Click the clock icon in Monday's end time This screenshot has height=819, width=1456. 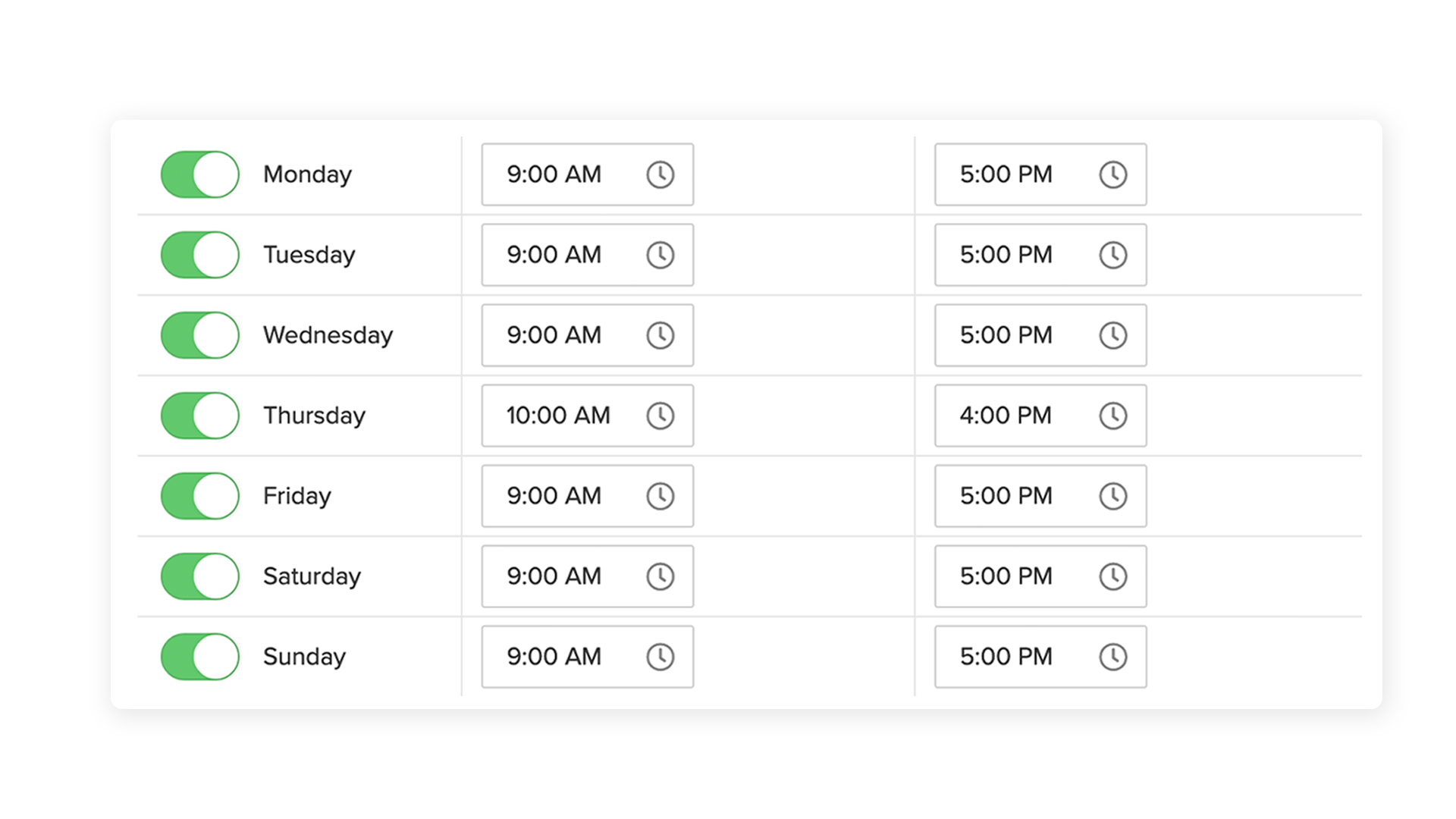coord(1112,174)
